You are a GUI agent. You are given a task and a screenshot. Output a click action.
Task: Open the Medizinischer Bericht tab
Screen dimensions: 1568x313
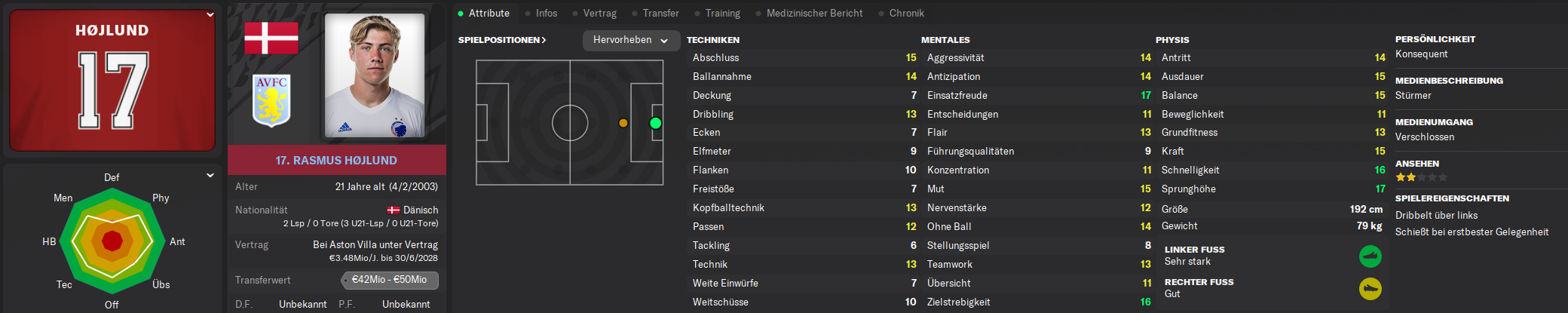coord(814,13)
